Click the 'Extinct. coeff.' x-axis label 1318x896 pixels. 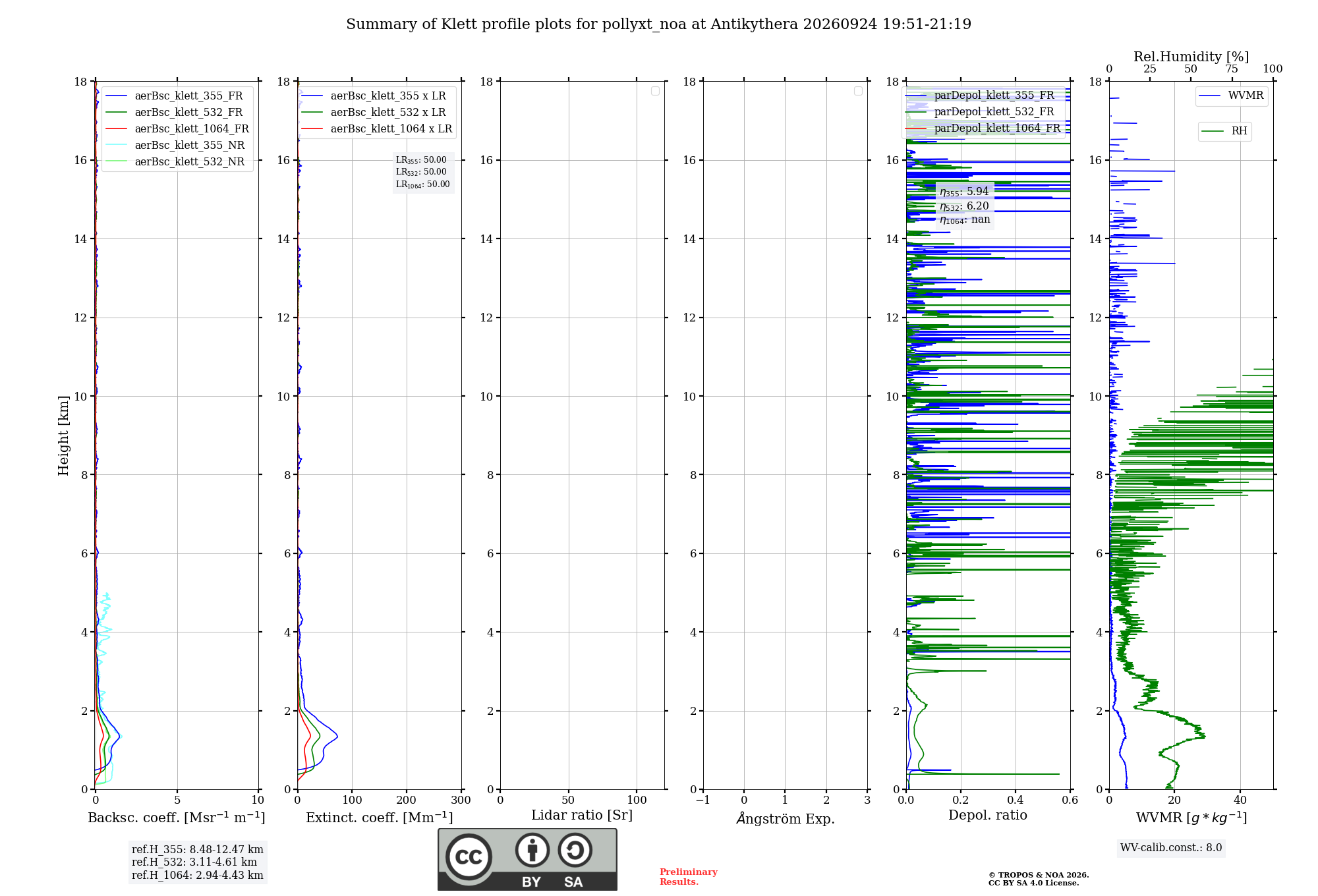pyautogui.click(x=380, y=818)
